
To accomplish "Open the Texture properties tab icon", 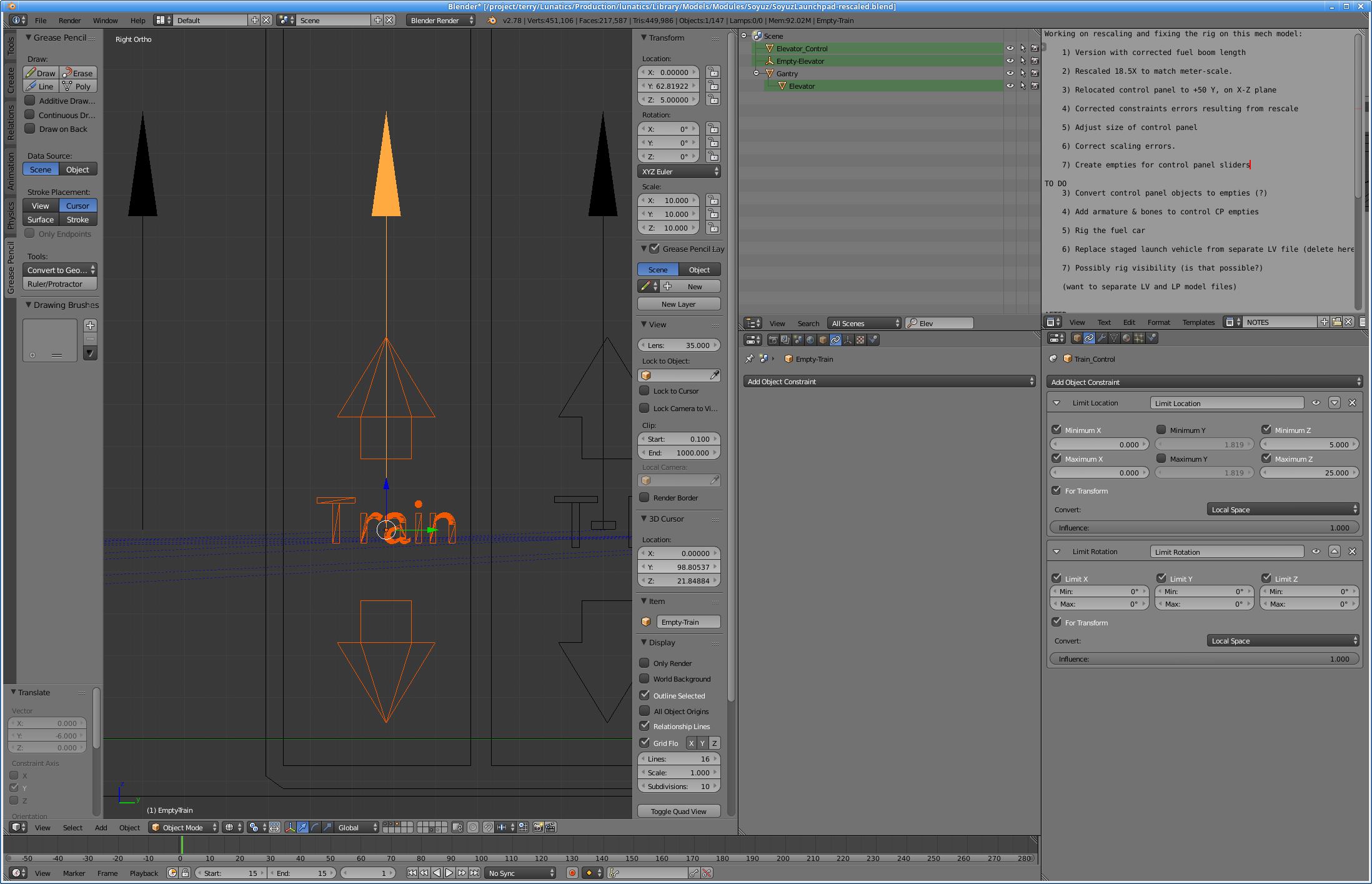I will (x=860, y=340).
